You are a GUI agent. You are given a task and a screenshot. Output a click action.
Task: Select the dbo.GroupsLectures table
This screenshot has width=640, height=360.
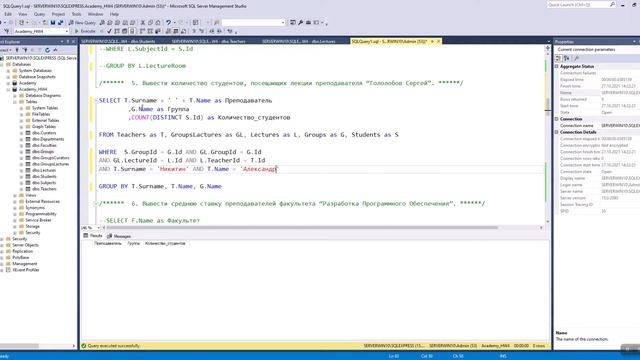click(x=50, y=164)
